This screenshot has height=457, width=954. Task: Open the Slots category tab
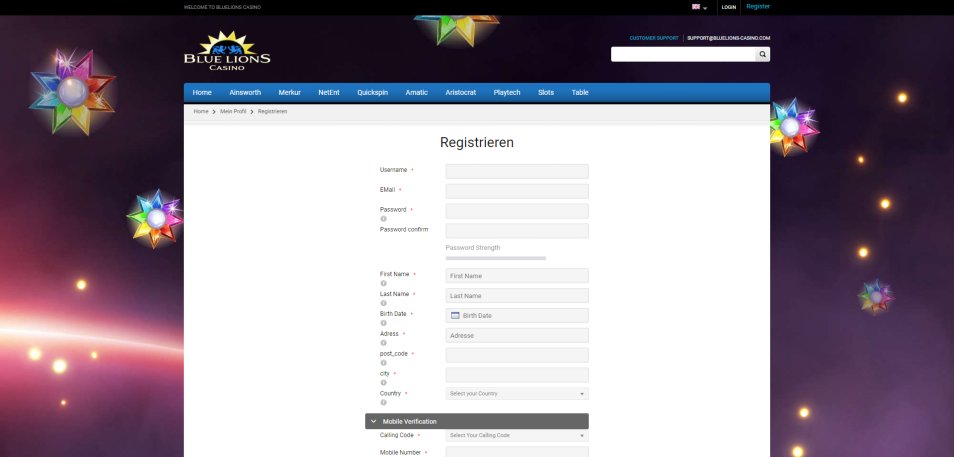pyautogui.click(x=546, y=92)
